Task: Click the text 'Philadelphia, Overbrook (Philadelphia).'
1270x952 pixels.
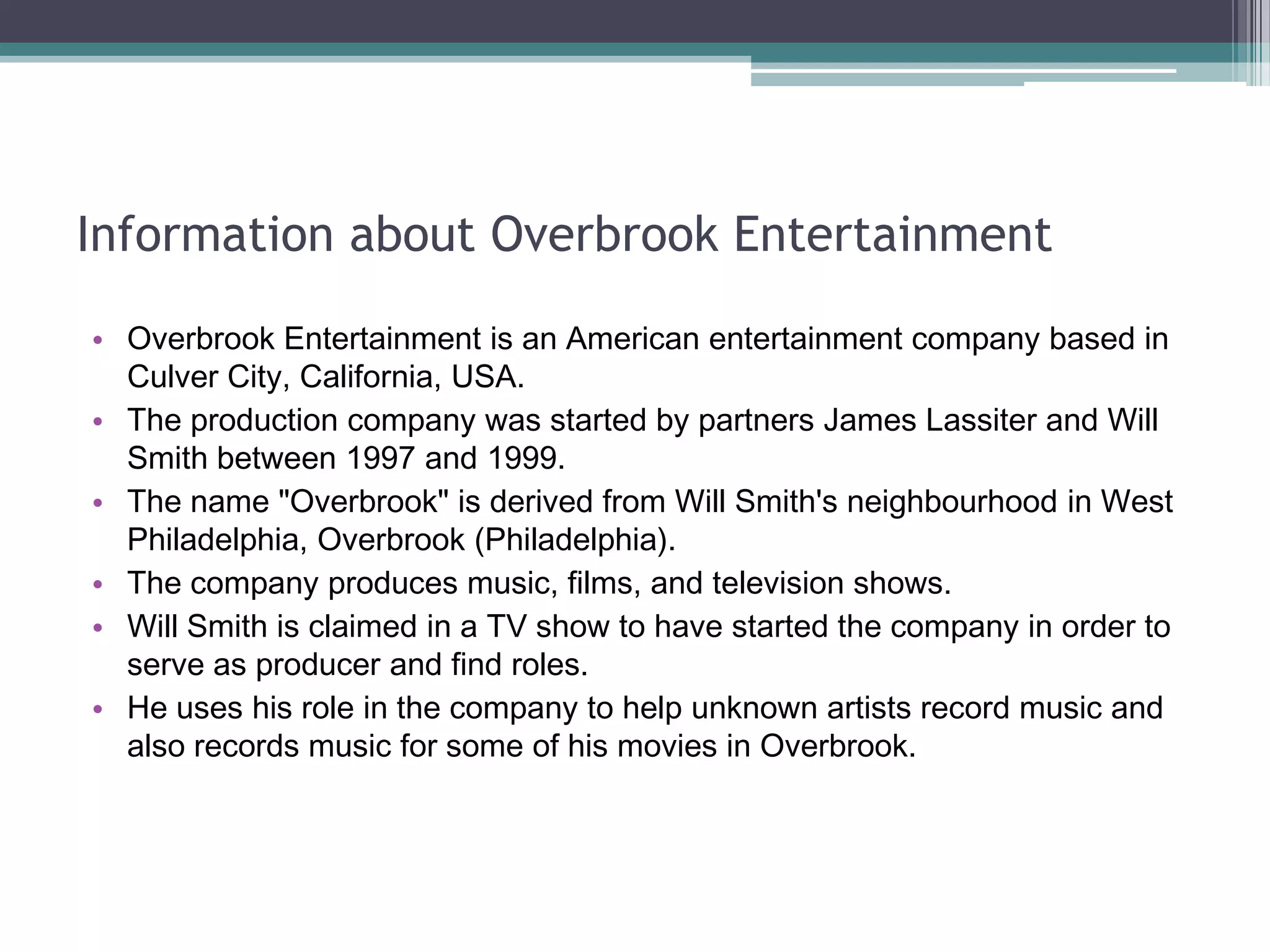Action: coord(401,540)
